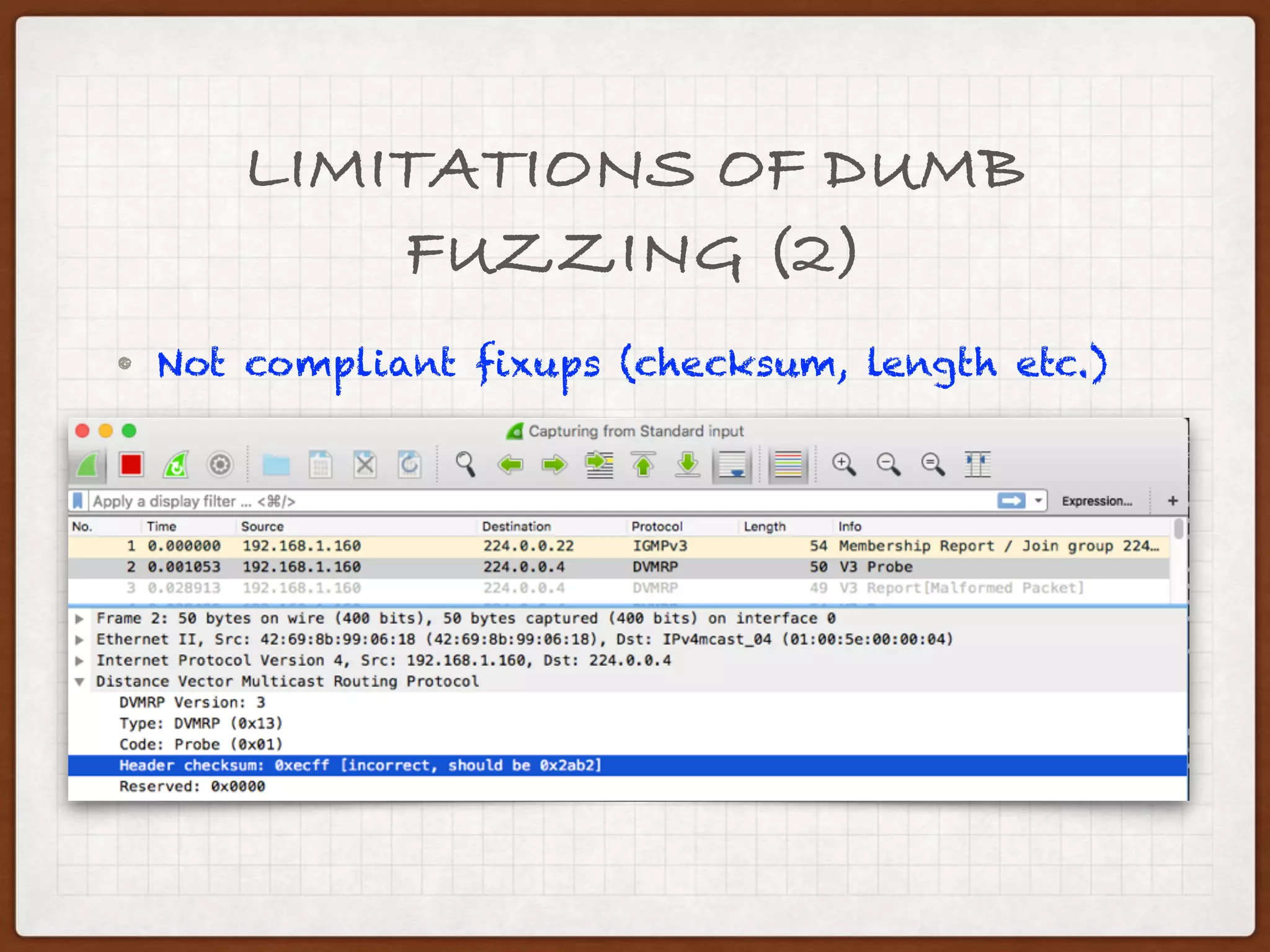
Task: Find a packet with the magnifier icon
Action: (465, 464)
